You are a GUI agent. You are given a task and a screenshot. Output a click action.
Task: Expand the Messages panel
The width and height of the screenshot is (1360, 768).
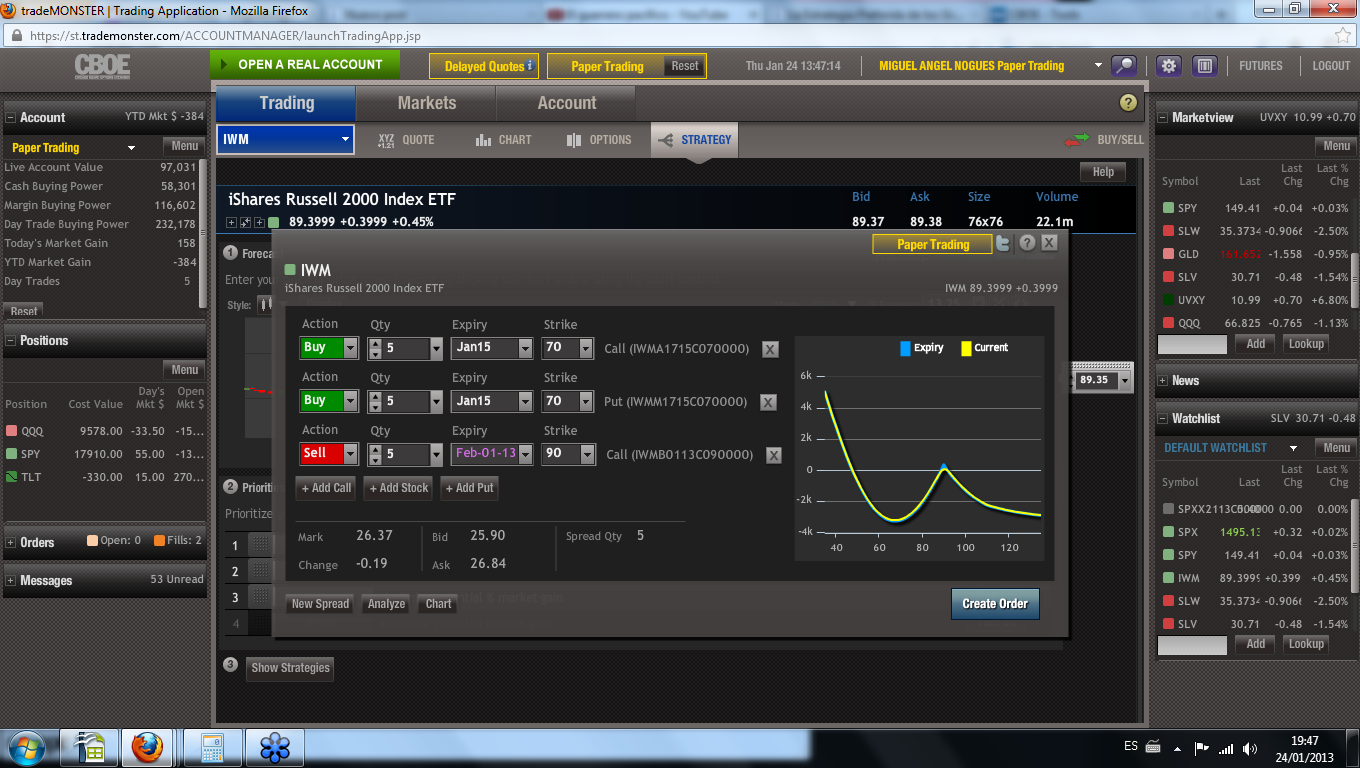point(11,581)
